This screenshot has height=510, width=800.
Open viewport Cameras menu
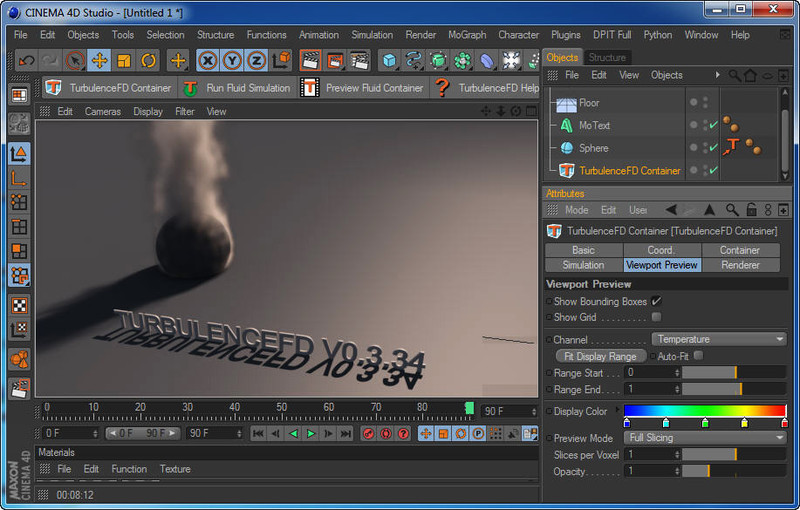click(103, 111)
